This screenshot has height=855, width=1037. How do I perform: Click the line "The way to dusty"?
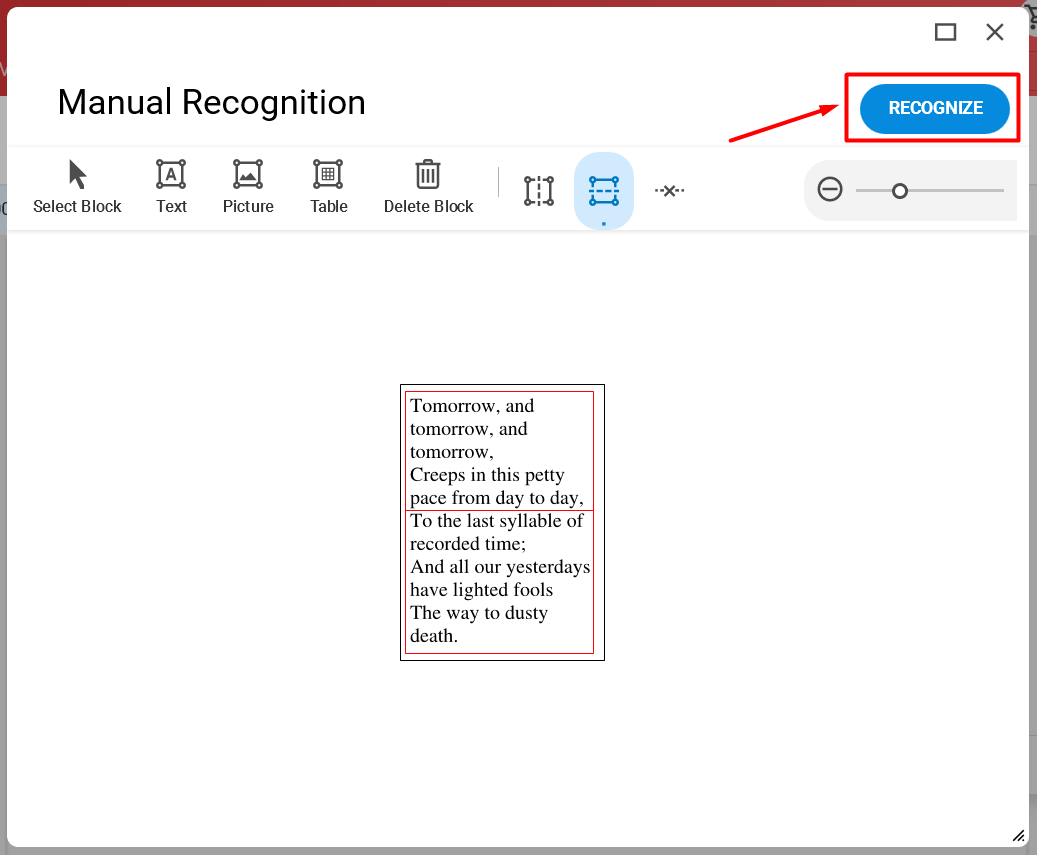pyautogui.click(x=479, y=613)
